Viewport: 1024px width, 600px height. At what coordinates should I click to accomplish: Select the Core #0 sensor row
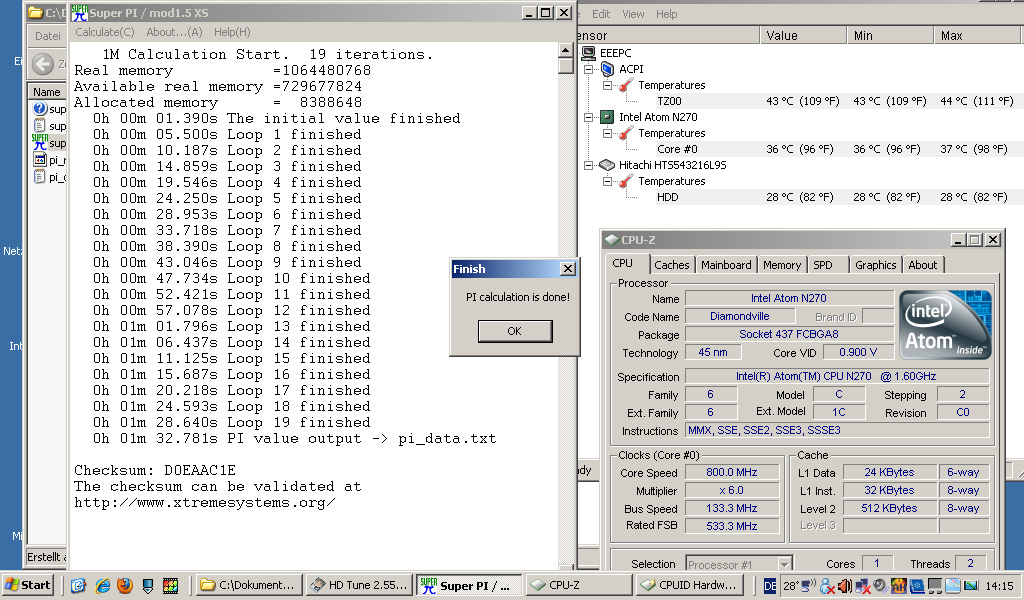point(837,149)
